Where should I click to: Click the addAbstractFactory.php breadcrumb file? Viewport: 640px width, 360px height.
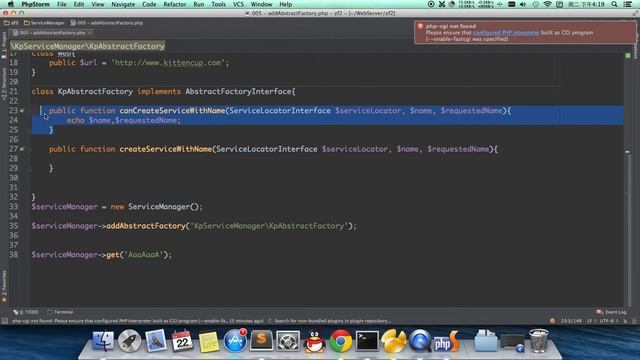[x=107, y=23]
